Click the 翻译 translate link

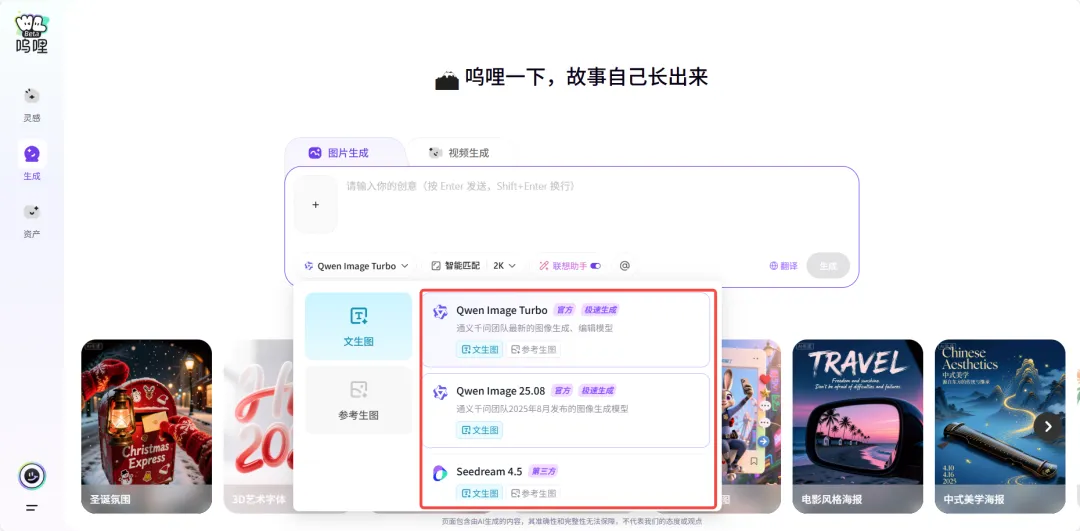pos(783,266)
